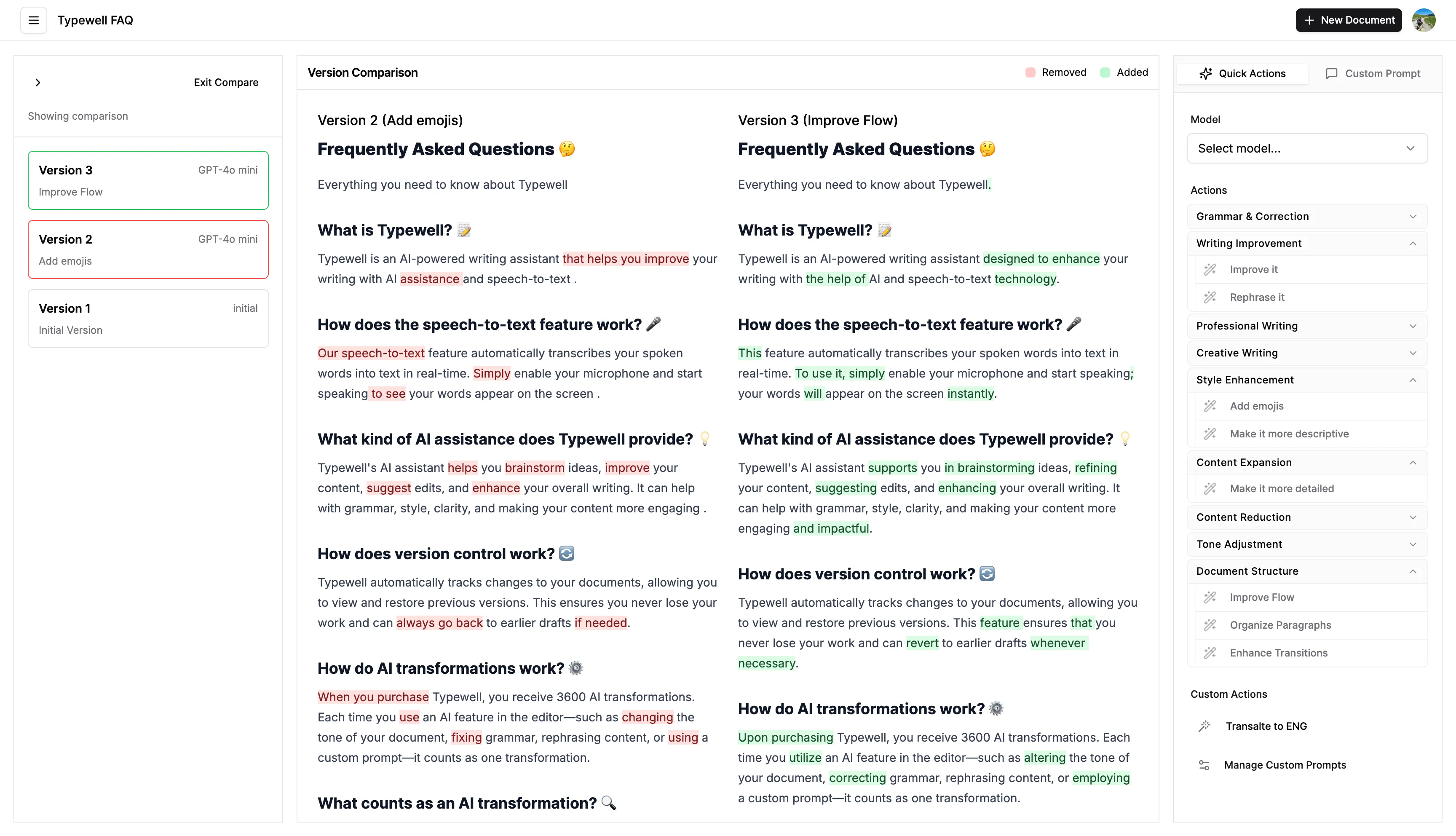Collapse the Writing Improvement section
Image resolution: width=1456 pixels, height=836 pixels.
[1307, 244]
